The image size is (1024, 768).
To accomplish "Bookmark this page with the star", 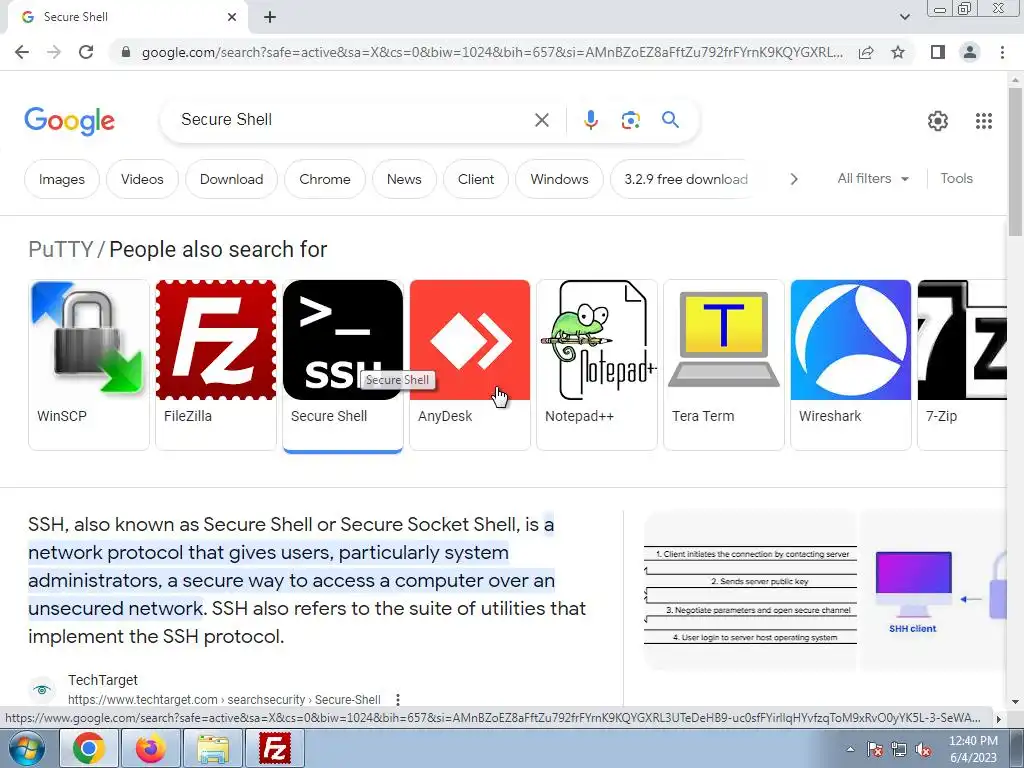I will pyautogui.click(x=898, y=52).
